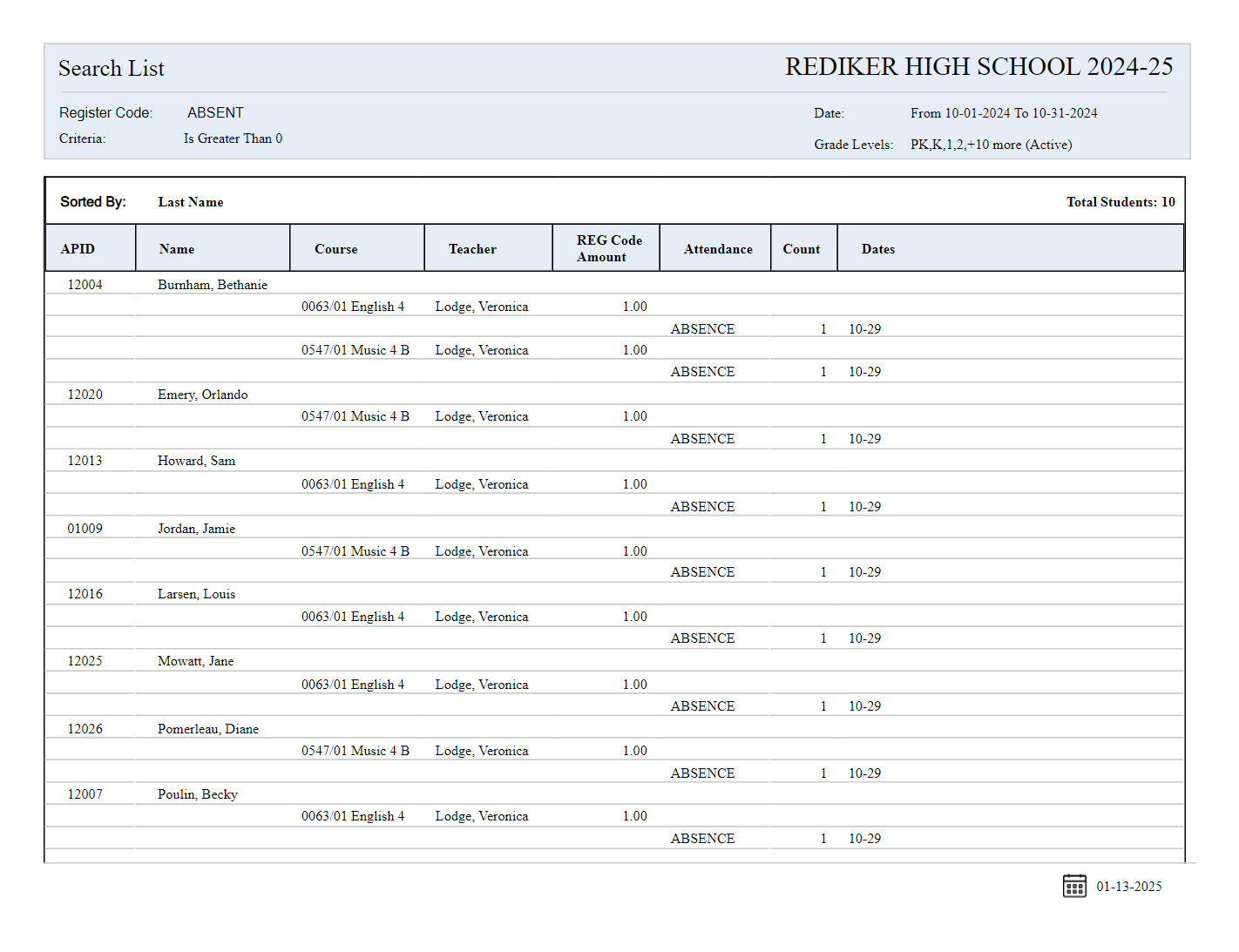Select the Search List title
Screen dimensions: 1239x952
[x=112, y=69]
